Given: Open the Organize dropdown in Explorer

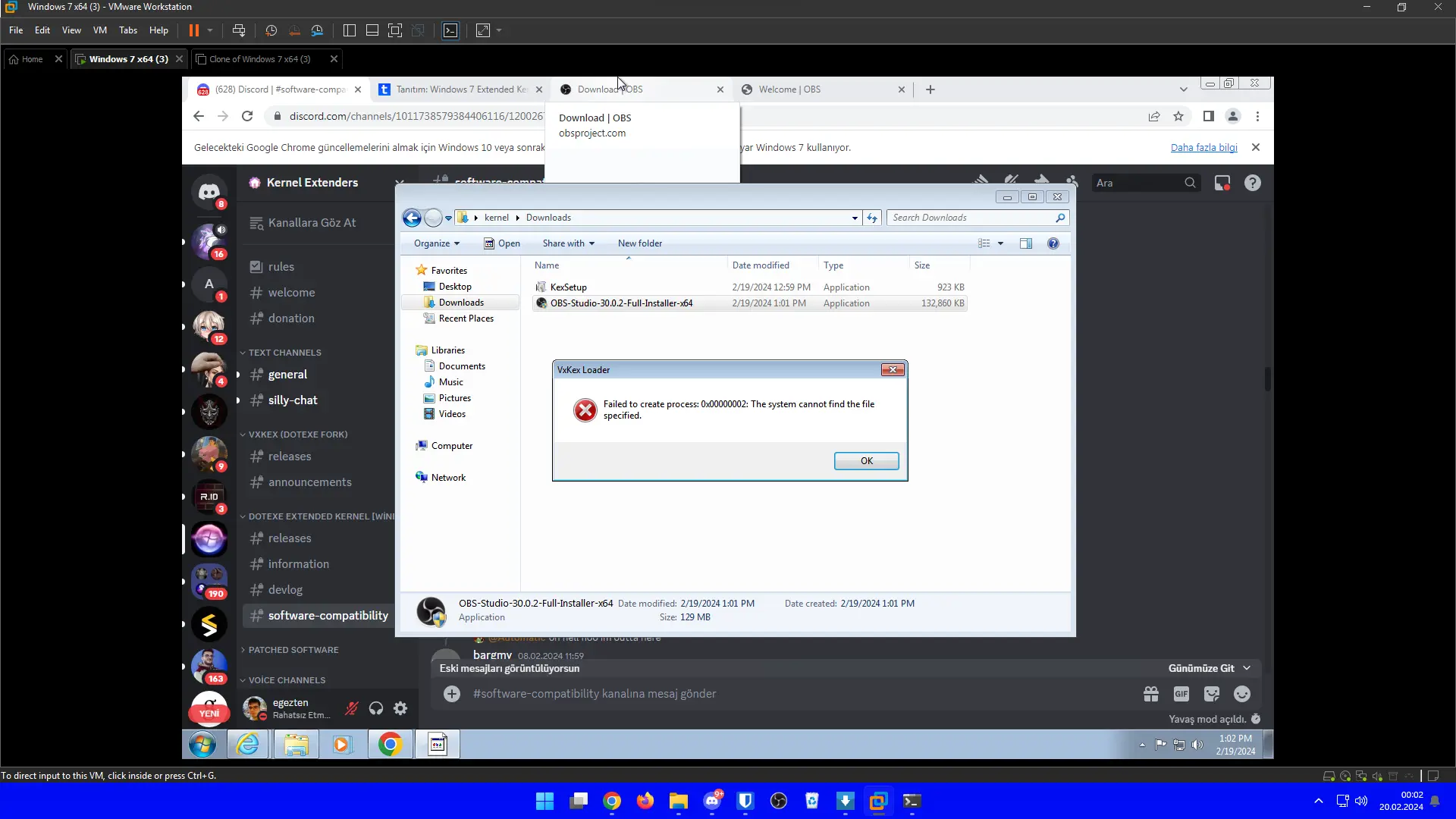Looking at the screenshot, I should 437,243.
